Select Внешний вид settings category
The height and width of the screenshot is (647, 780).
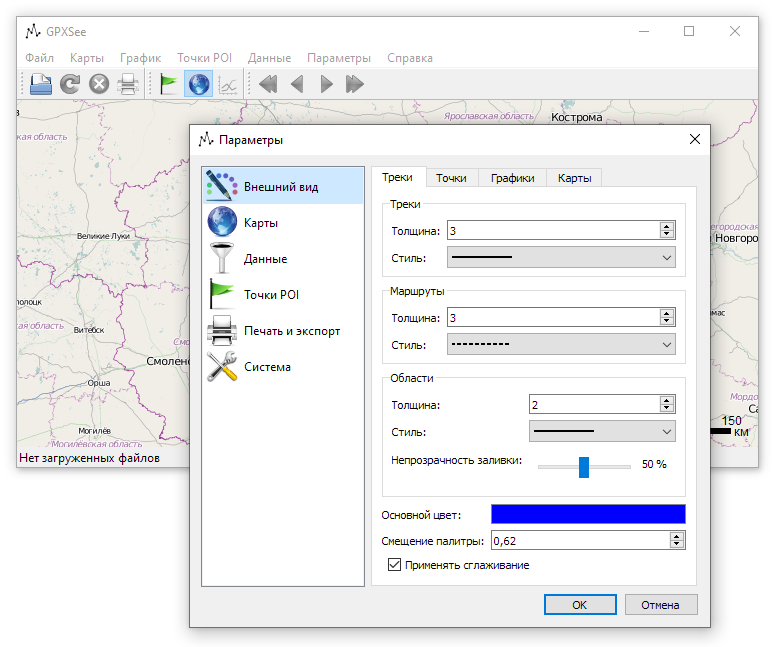[283, 186]
